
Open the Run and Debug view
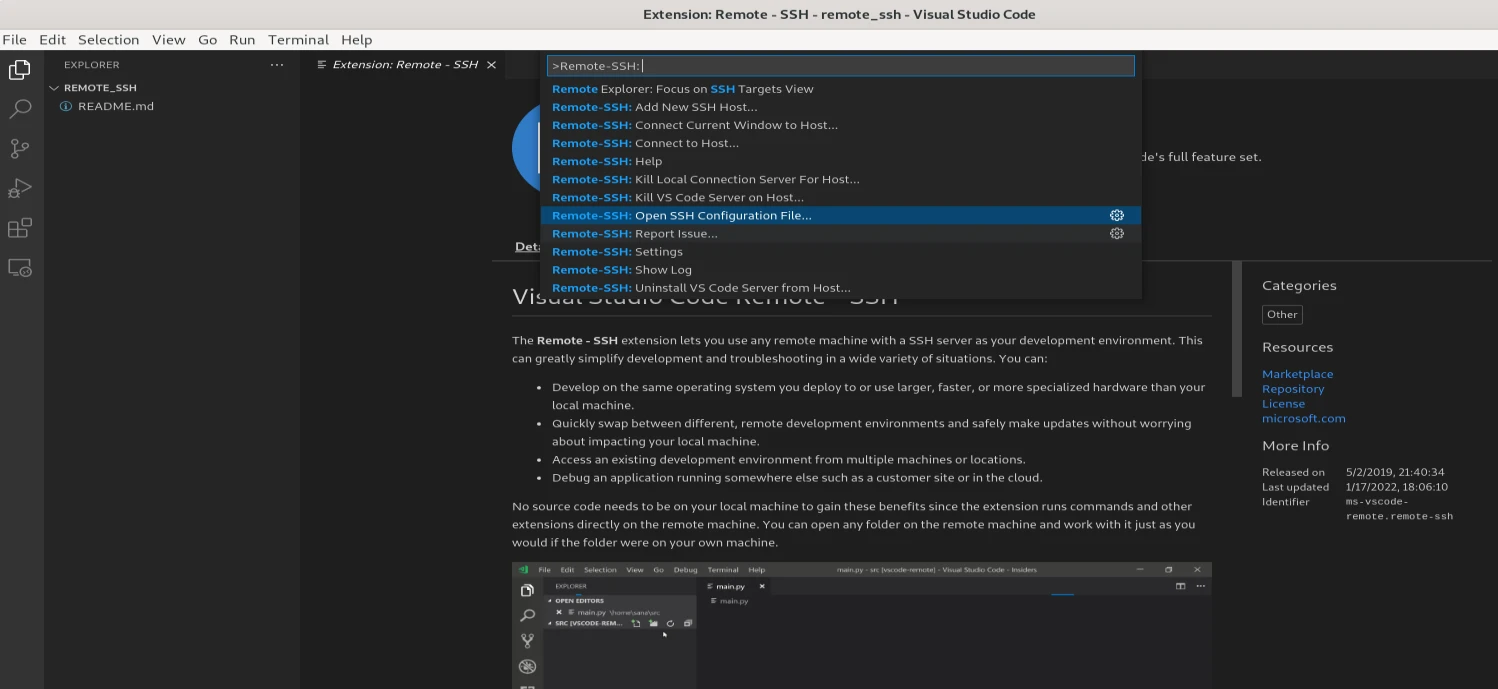tap(18, 188)
